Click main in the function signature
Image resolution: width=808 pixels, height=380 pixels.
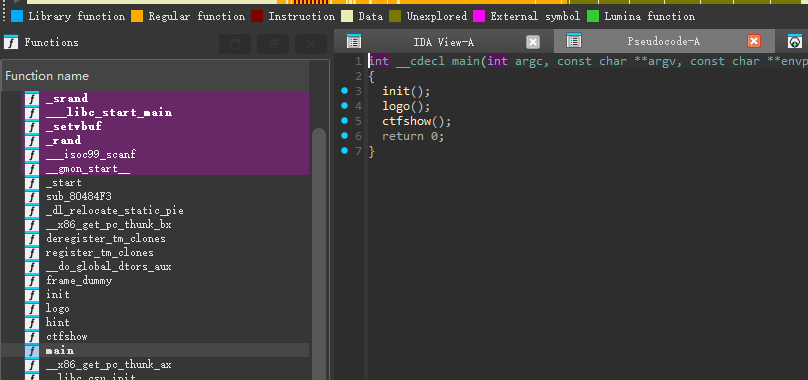tap(466, 61)
